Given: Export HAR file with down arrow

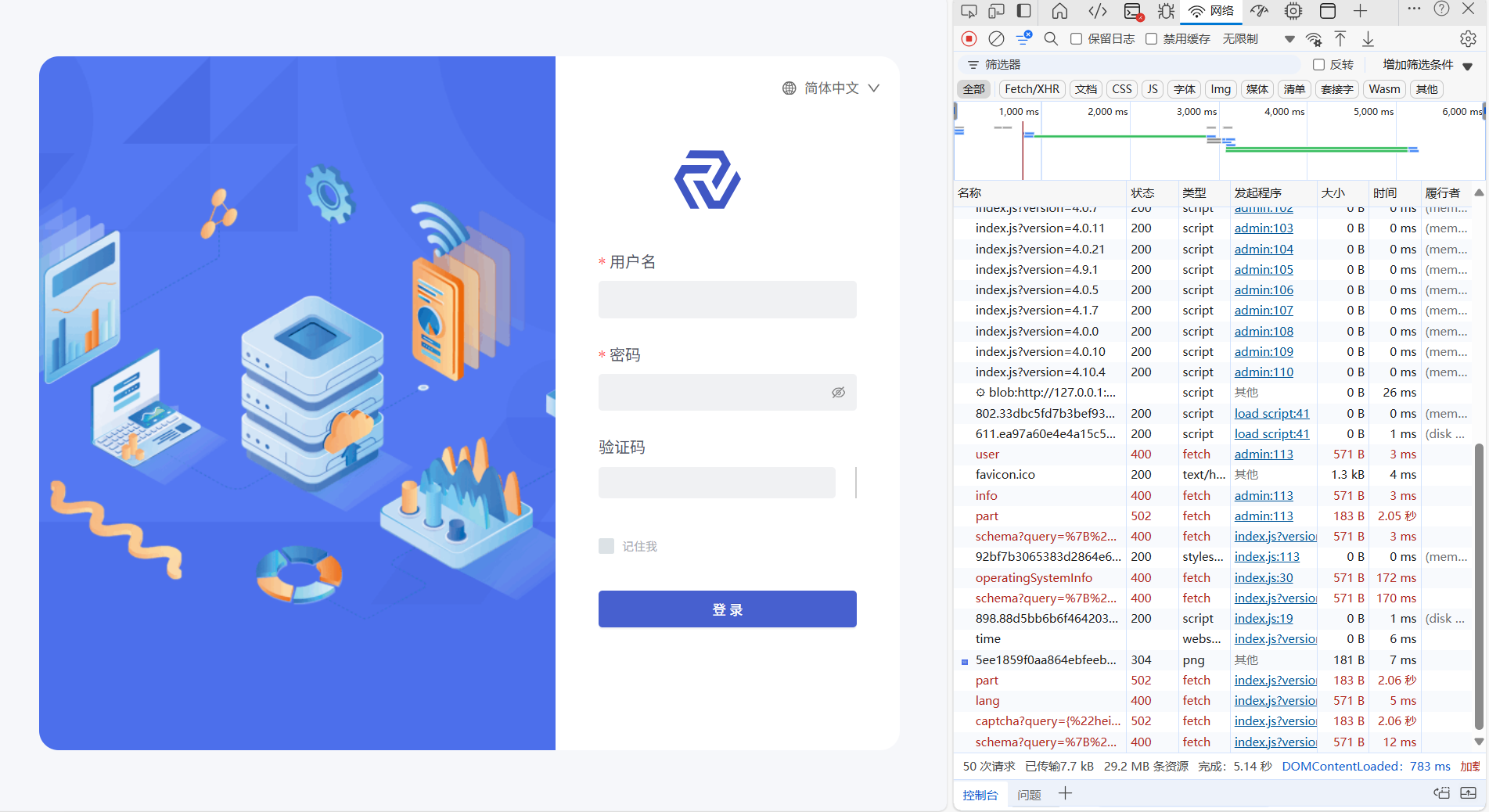Looking at the screenshot, I should [x=1368, y=39].
